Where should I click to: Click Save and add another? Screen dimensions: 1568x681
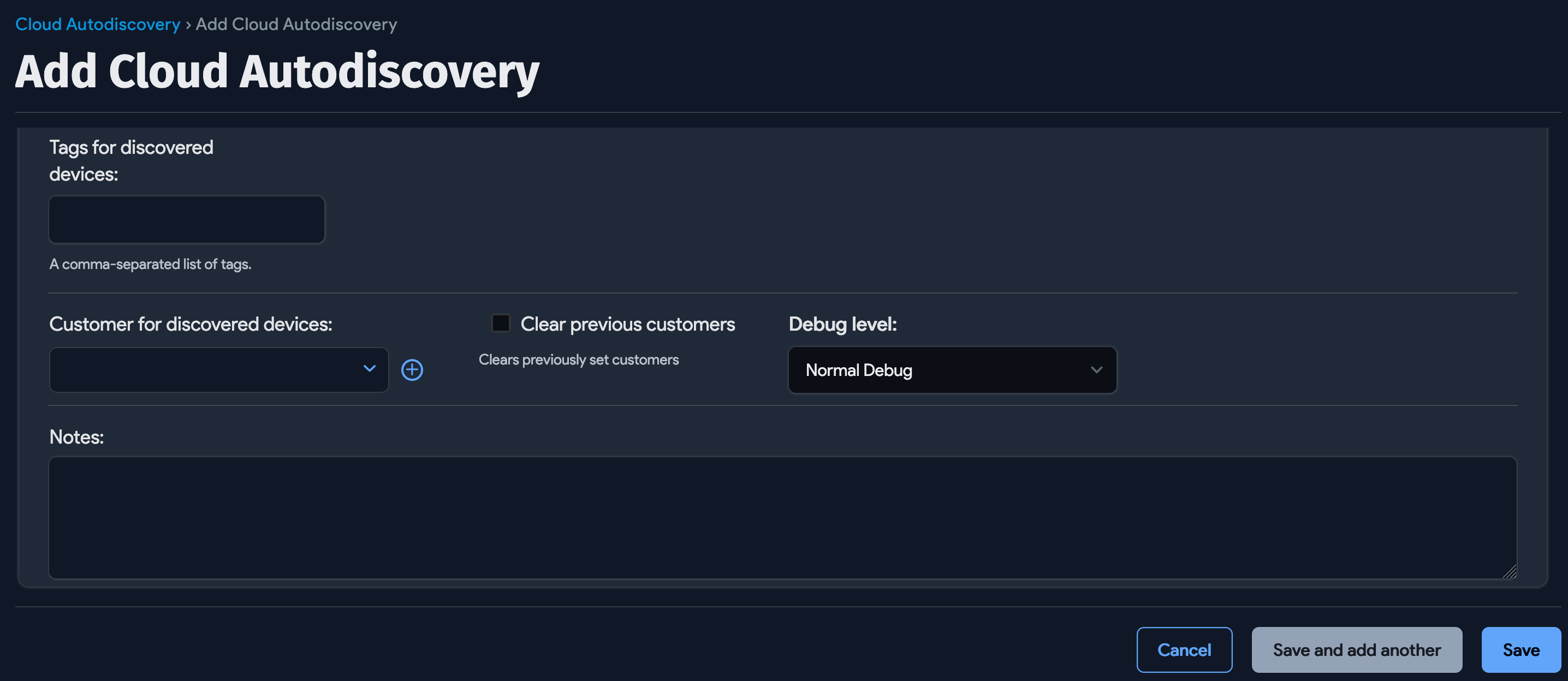pos(1357,649)
